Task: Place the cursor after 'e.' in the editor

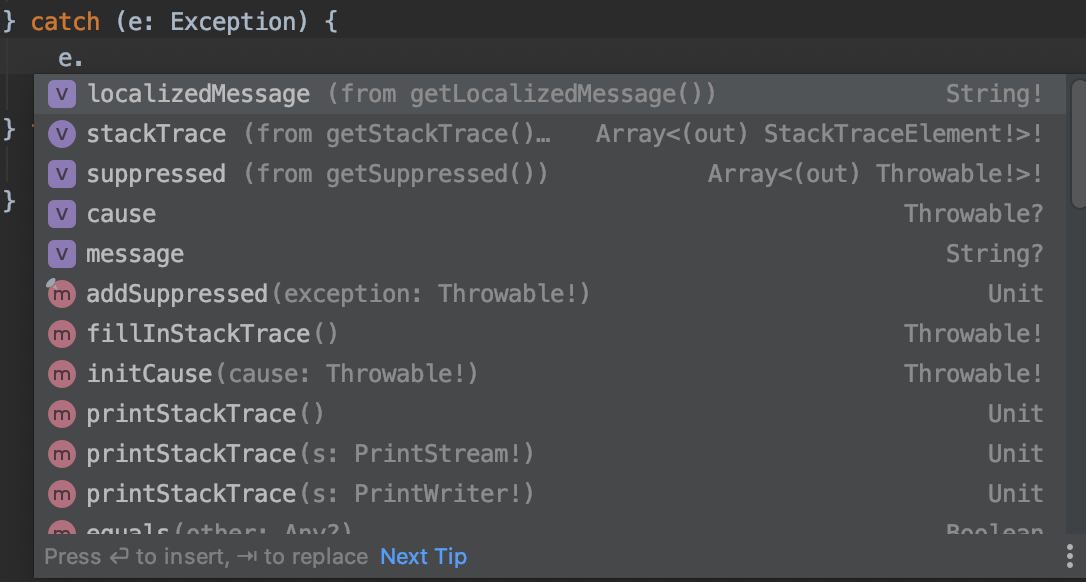Action: [85, 58]
